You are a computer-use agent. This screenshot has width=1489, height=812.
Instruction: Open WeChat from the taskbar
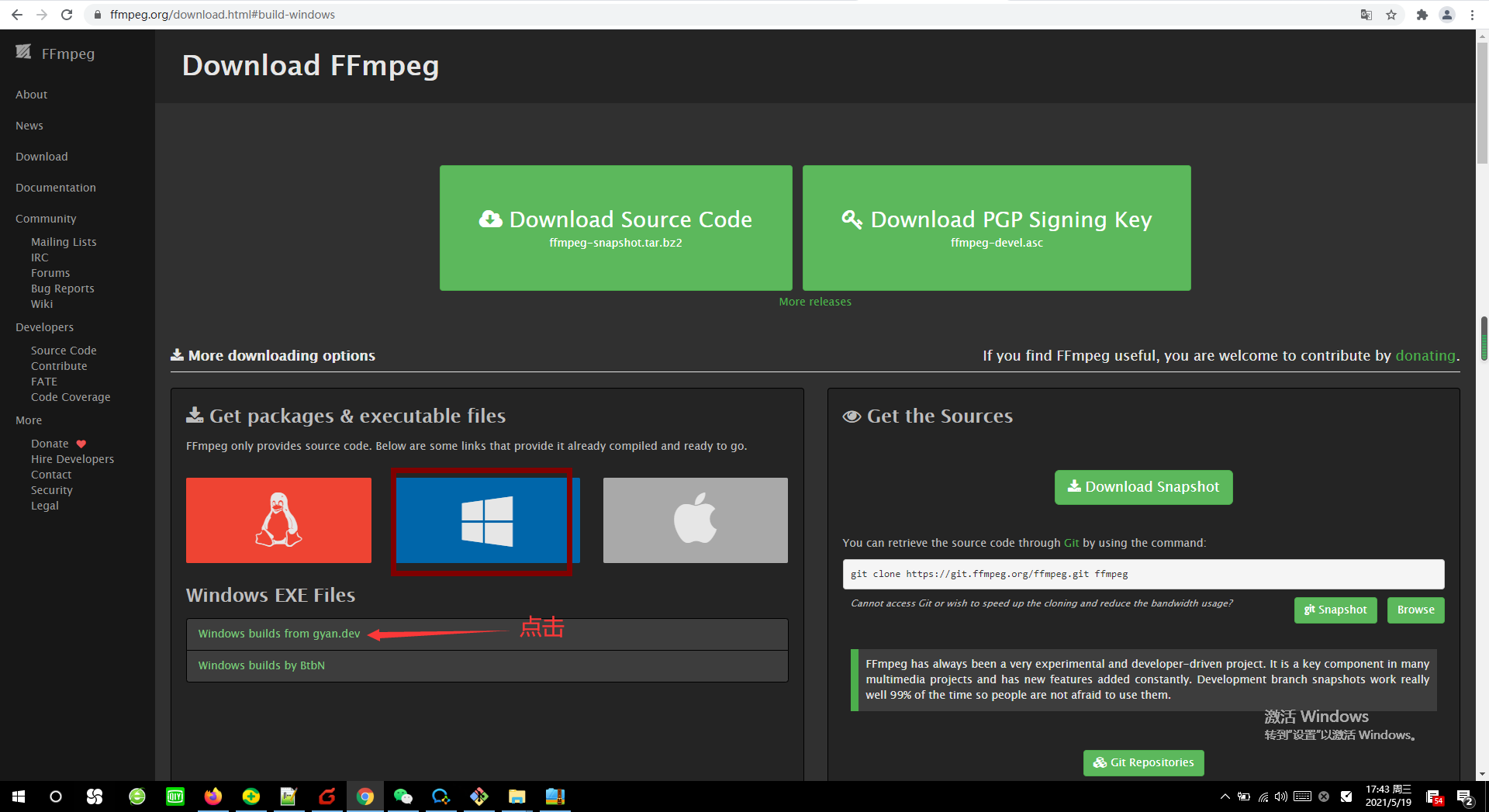click(402, 796)
